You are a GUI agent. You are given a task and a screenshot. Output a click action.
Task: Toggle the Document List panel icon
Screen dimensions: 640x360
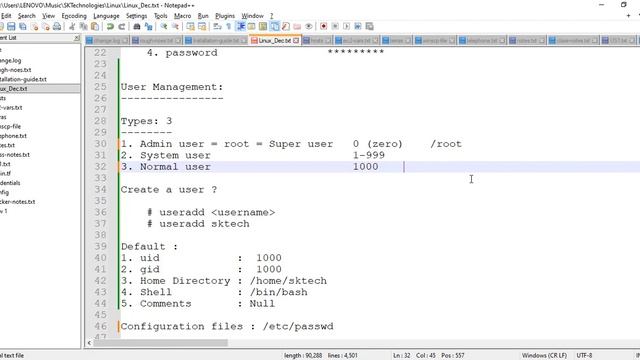(x=275, y=27)
